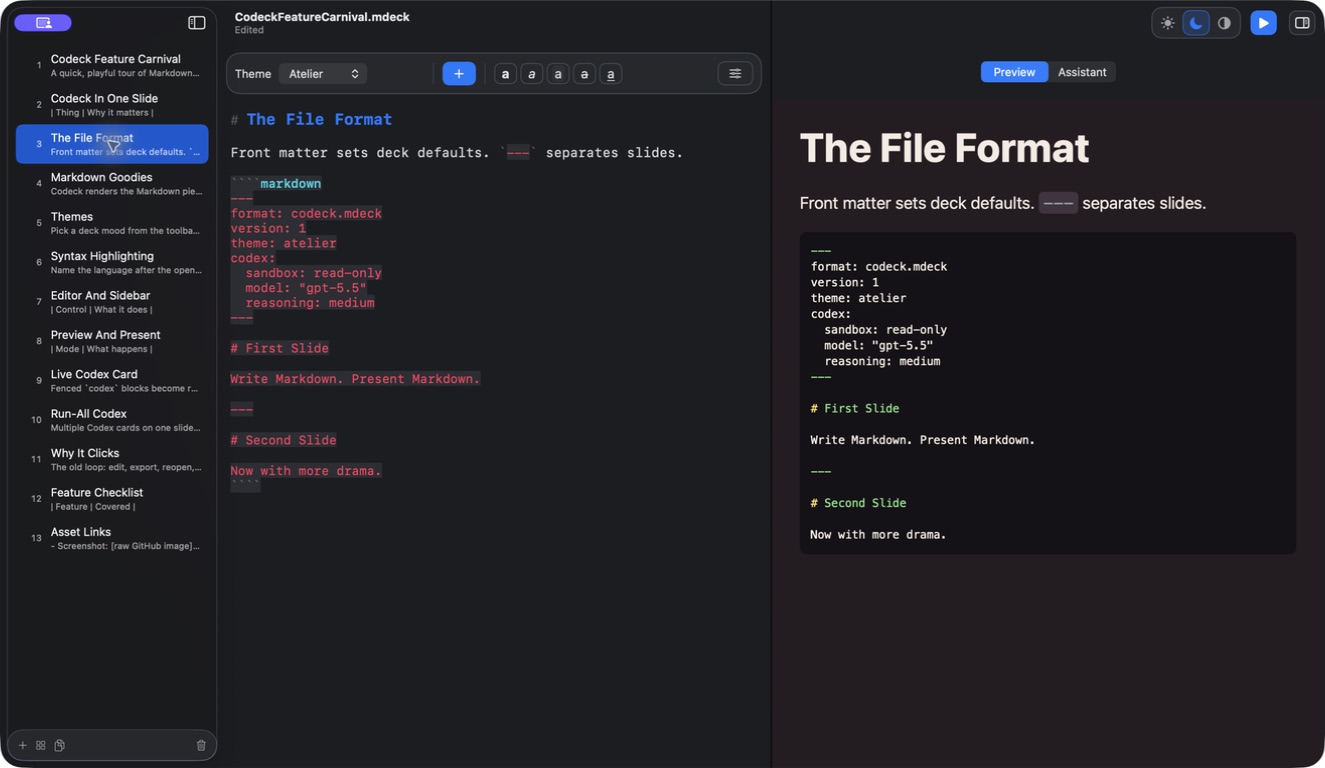The height and width of the screenshot is (768, 1325).
Task: Apply bold formatting with first 'a' button
Action: (x=506, y=74)
